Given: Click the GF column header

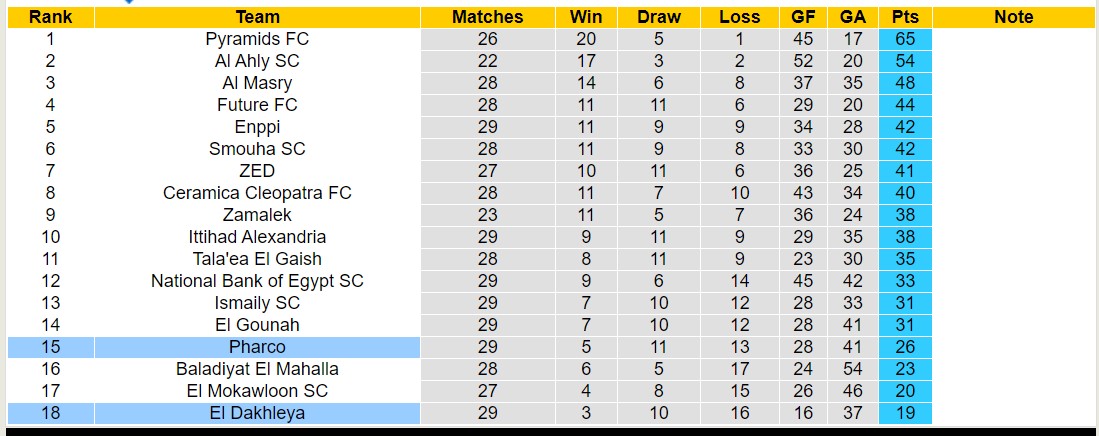Looking at the screenshot, I should click(803, 17).
